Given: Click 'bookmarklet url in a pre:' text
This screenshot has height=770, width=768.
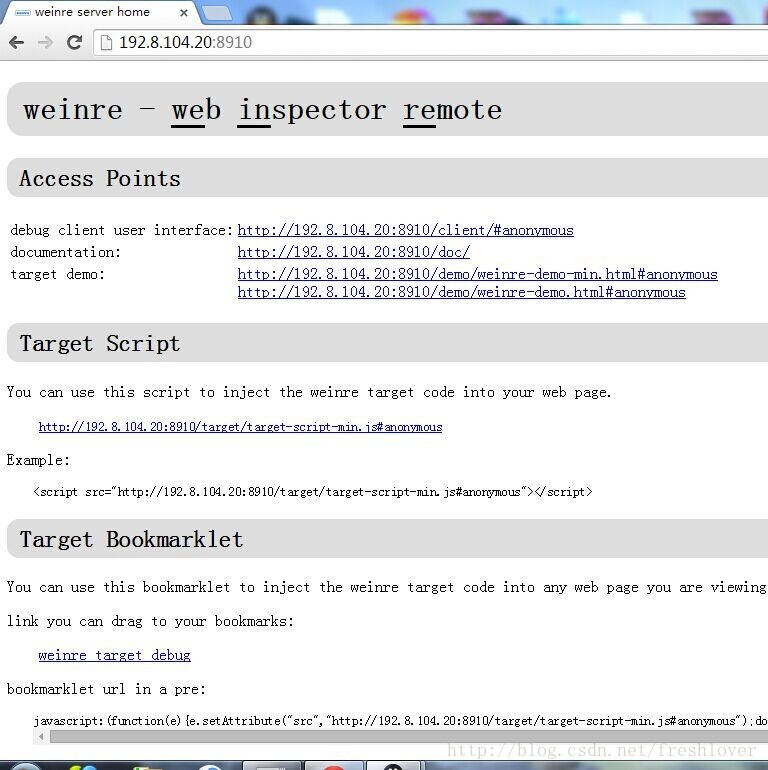Looking at the screenshot, I should click(106, 689).
